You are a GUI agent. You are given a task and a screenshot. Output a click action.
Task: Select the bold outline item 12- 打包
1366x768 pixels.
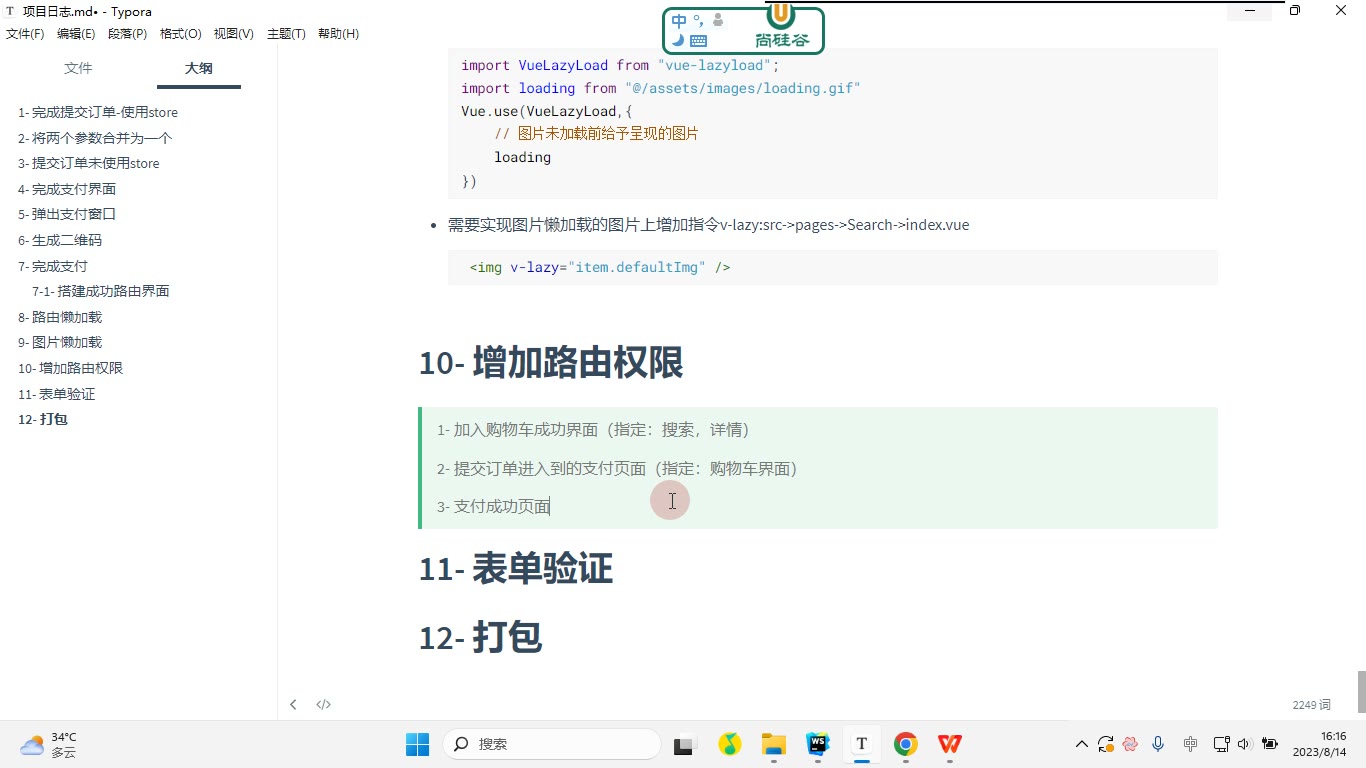(43, 419)
